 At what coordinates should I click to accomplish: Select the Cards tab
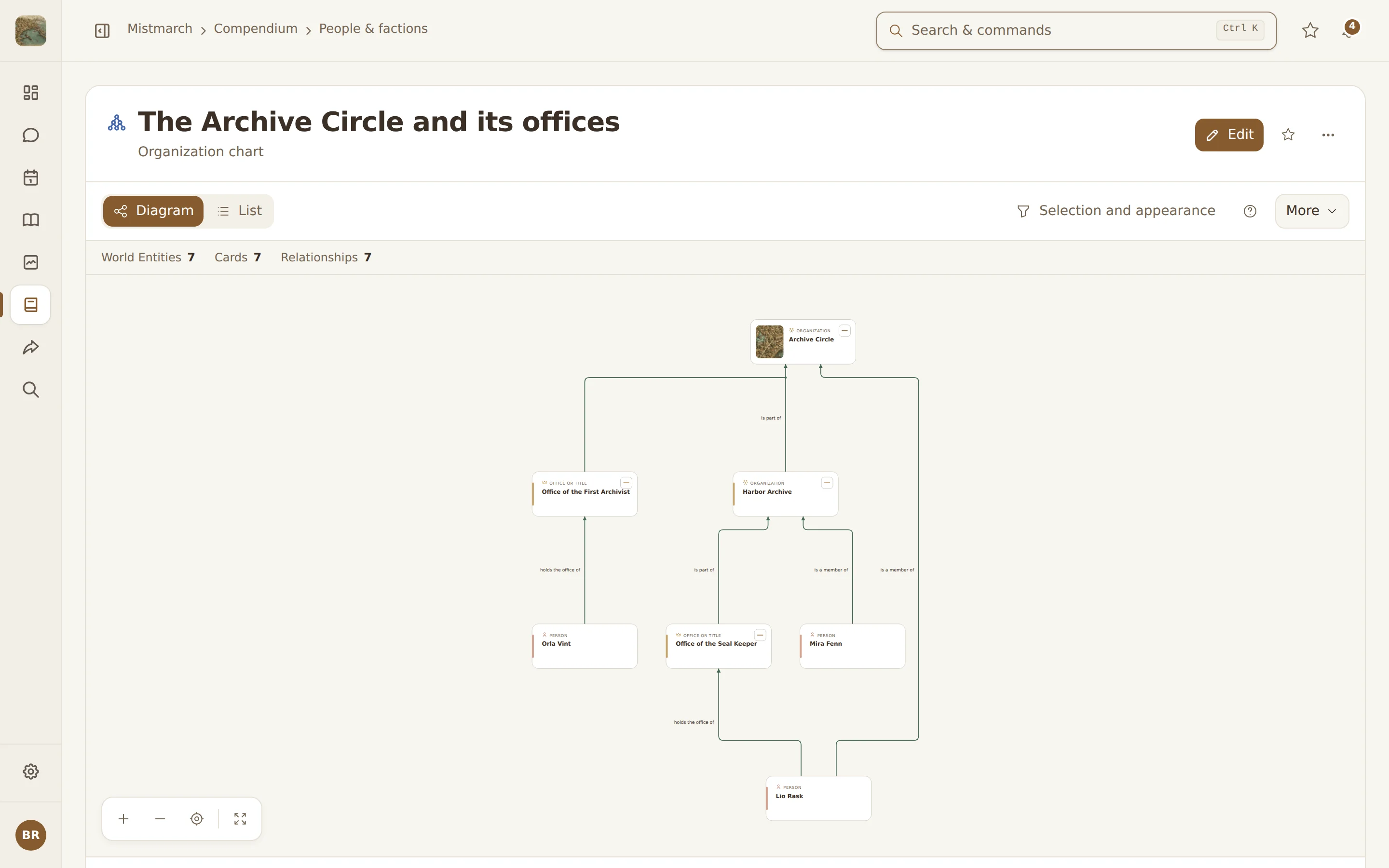pyautogui.click(x=238, y=257)
